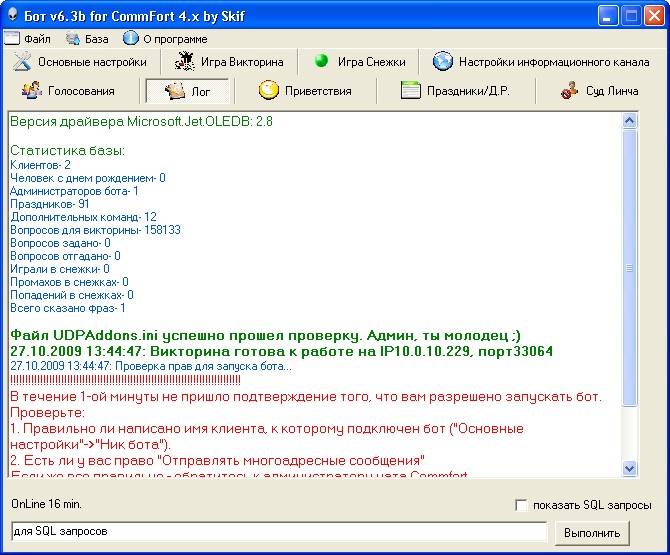Click the globe icon for information channel settings
Image resolution: width=670 pixels, height=555 pixels.
pyautogui.click(x=442, y=62)
